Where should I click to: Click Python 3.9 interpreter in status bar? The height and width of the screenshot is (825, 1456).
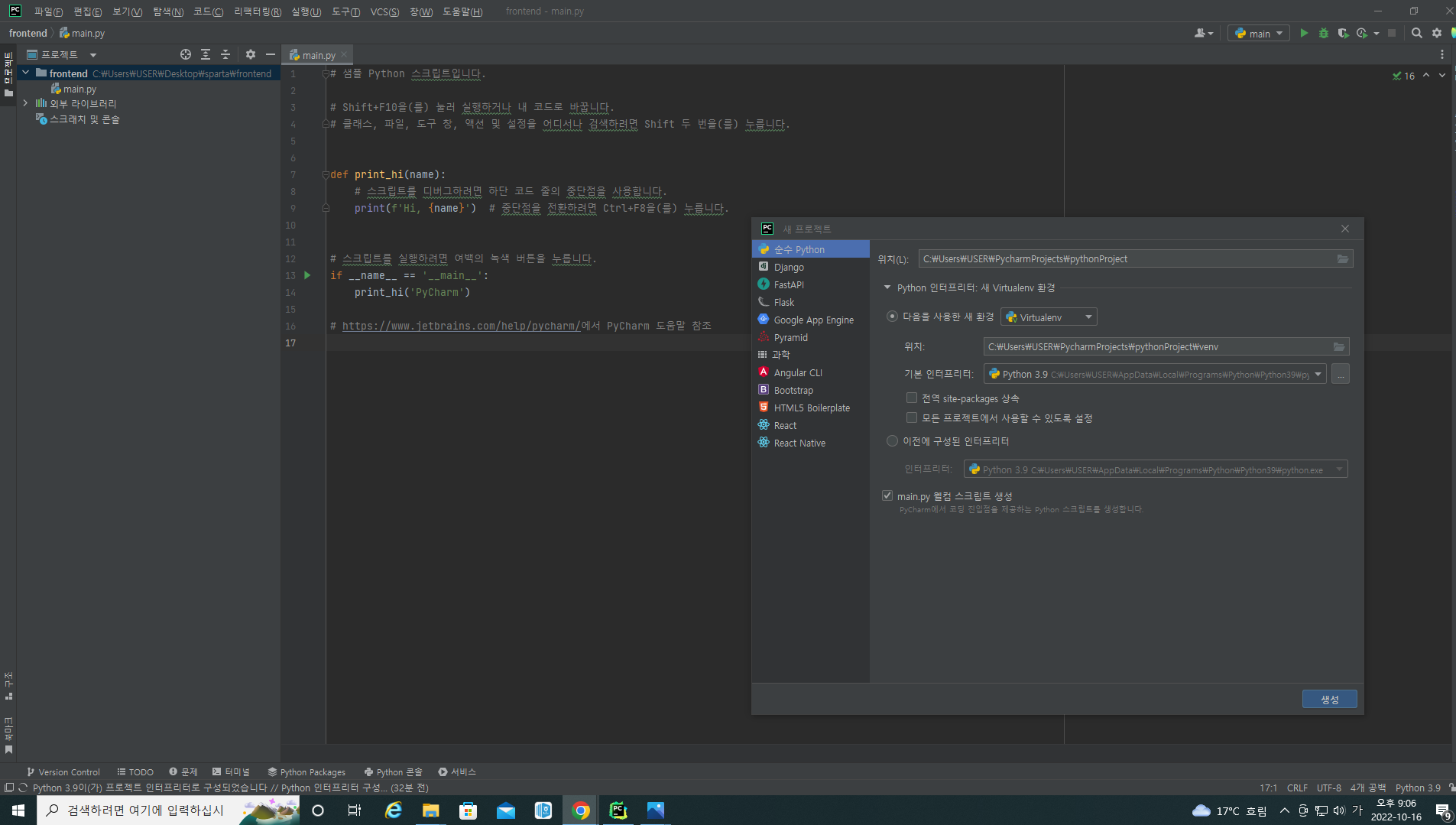point(1418,788)
